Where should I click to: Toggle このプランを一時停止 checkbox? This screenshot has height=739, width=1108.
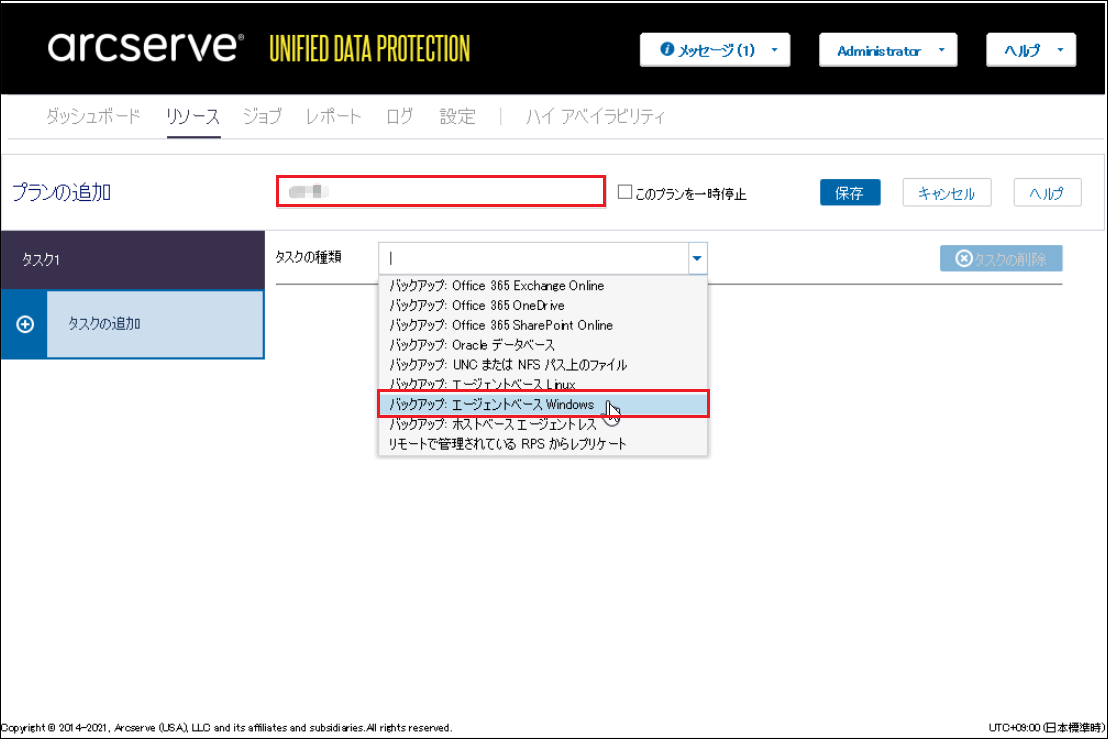(625, 192)
